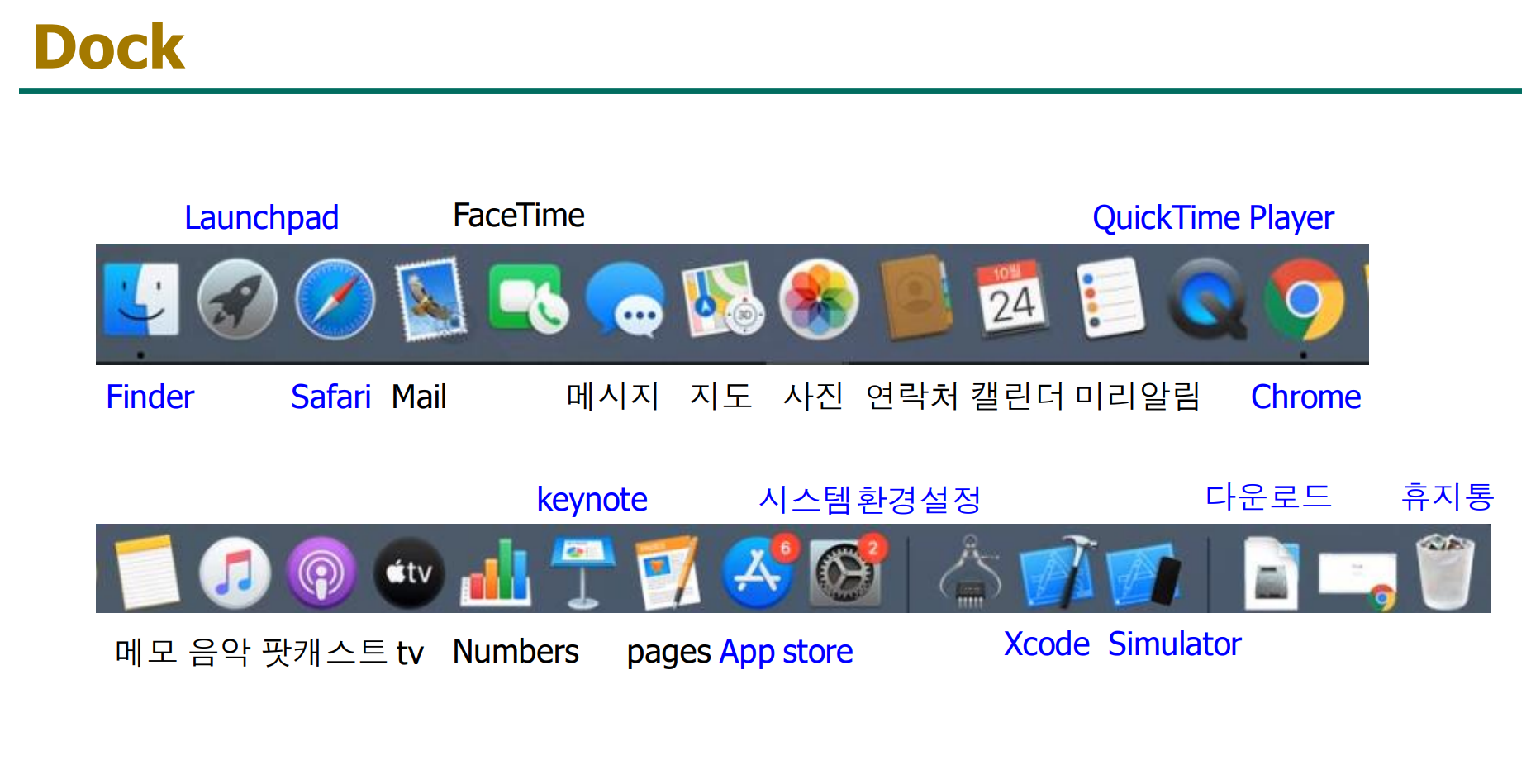
Task: Click the '음악' text label
Action: coord(219,652)
